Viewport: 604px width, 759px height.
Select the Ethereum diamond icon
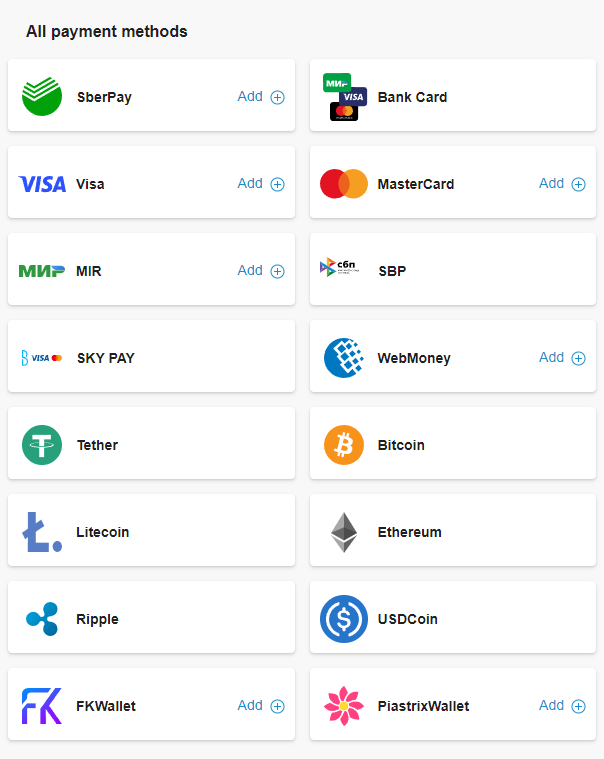[344, 532]
